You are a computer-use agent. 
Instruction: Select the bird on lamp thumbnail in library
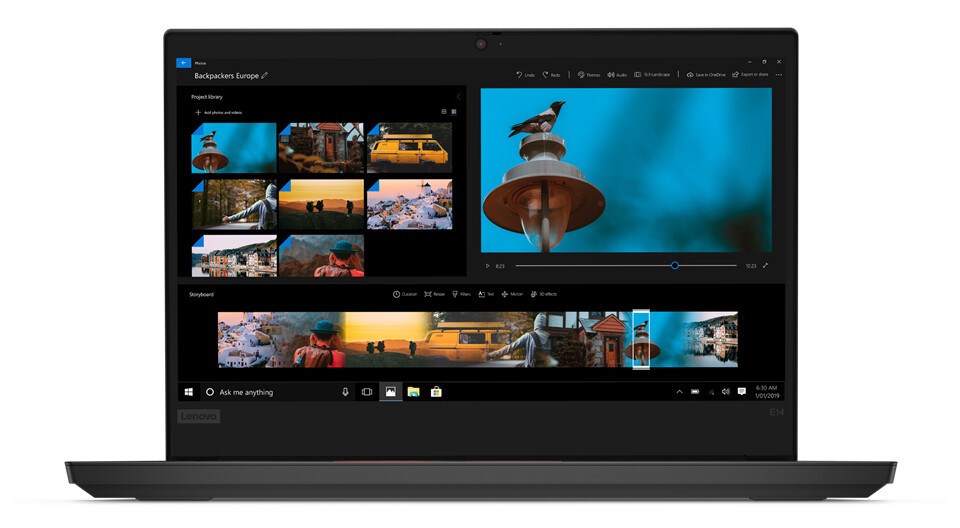click(234, 148)
